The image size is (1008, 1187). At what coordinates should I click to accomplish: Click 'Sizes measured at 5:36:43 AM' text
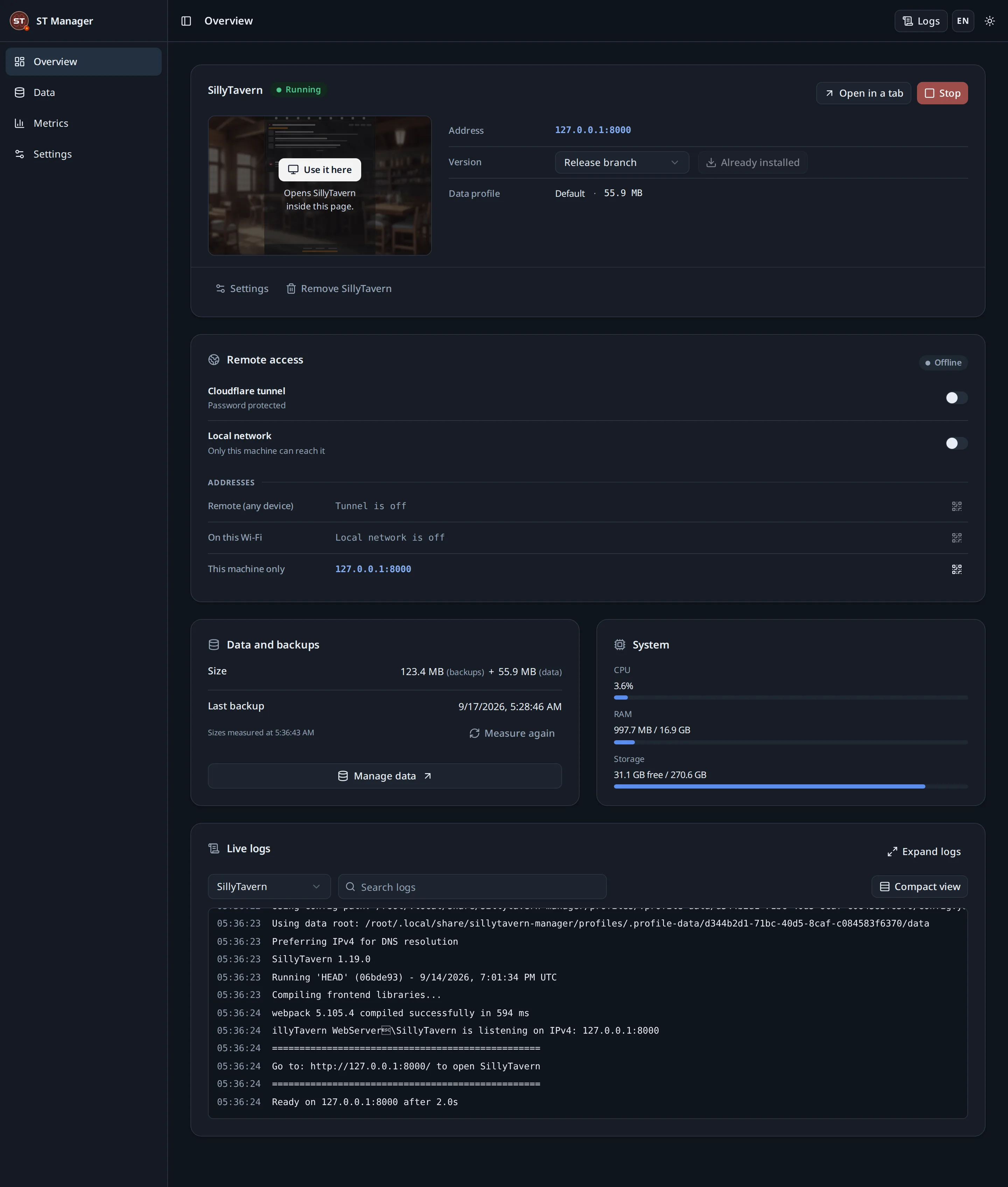click(260, 733)
